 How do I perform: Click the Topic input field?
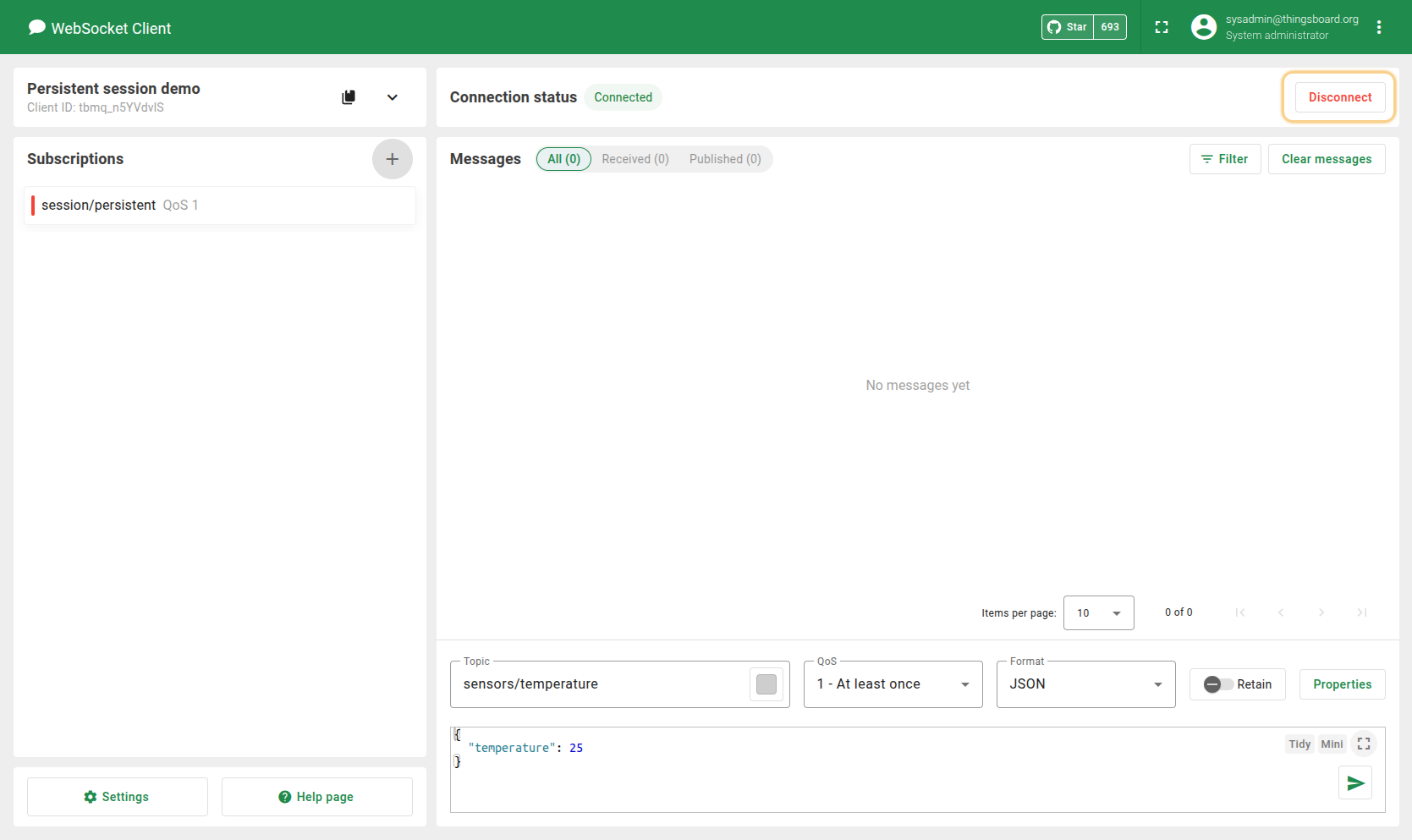point(598,684)
